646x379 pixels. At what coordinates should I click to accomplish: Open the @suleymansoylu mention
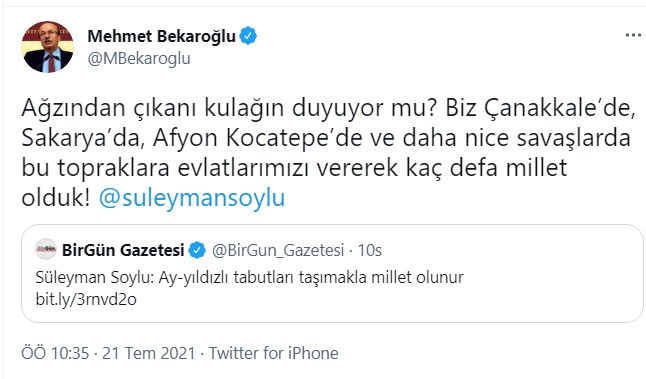[x=192, y=198]
